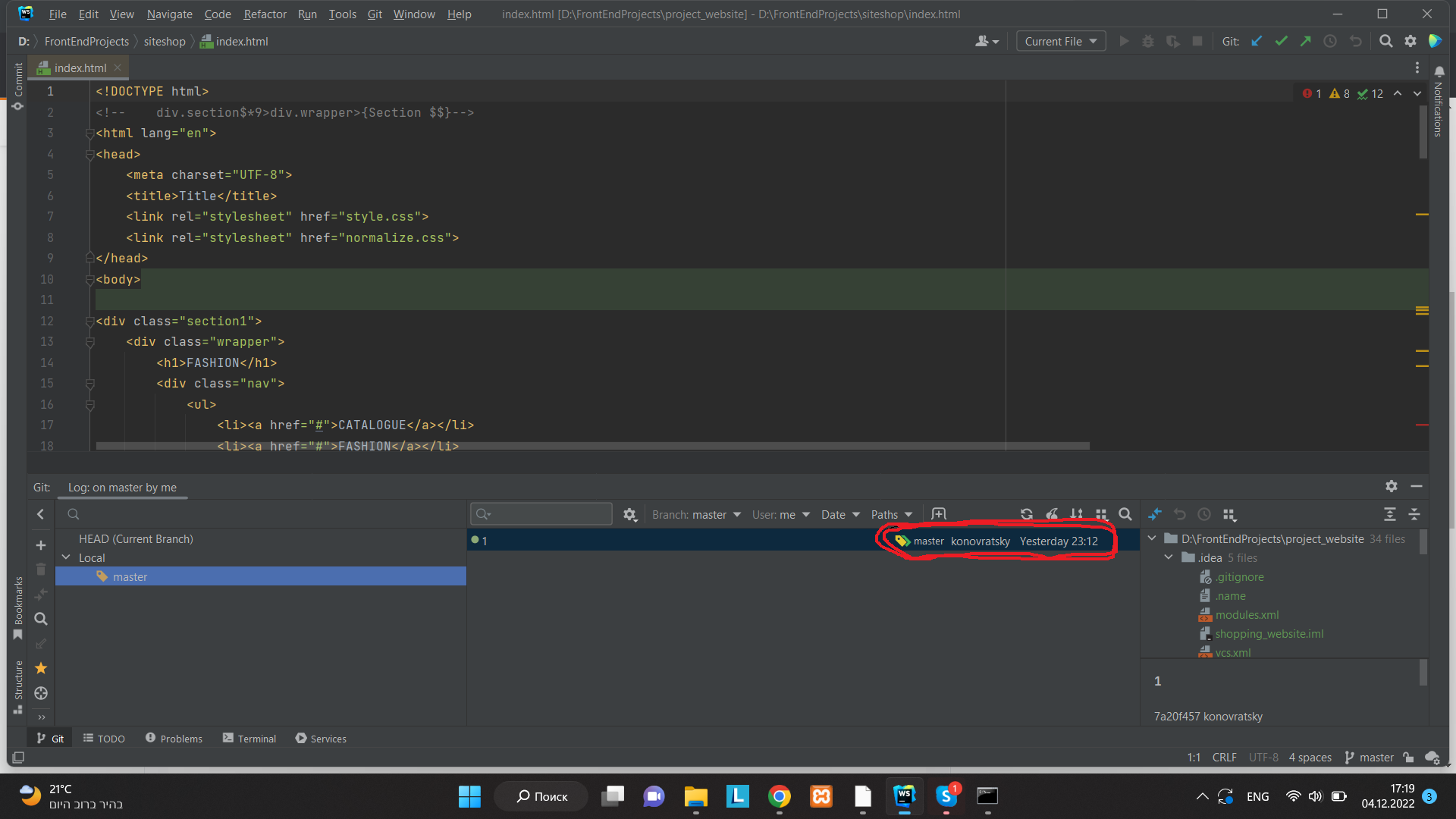
Task: Collapse the Local branches tree node
Action: point(66,558)
